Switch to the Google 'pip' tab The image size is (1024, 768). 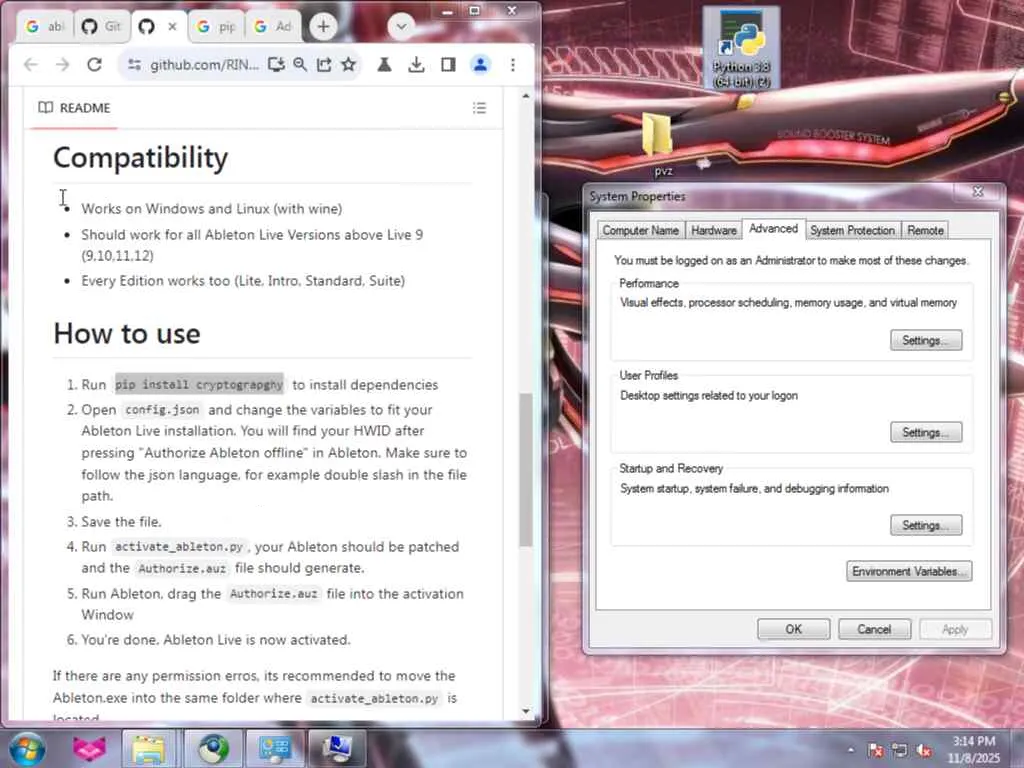(216, 26)
